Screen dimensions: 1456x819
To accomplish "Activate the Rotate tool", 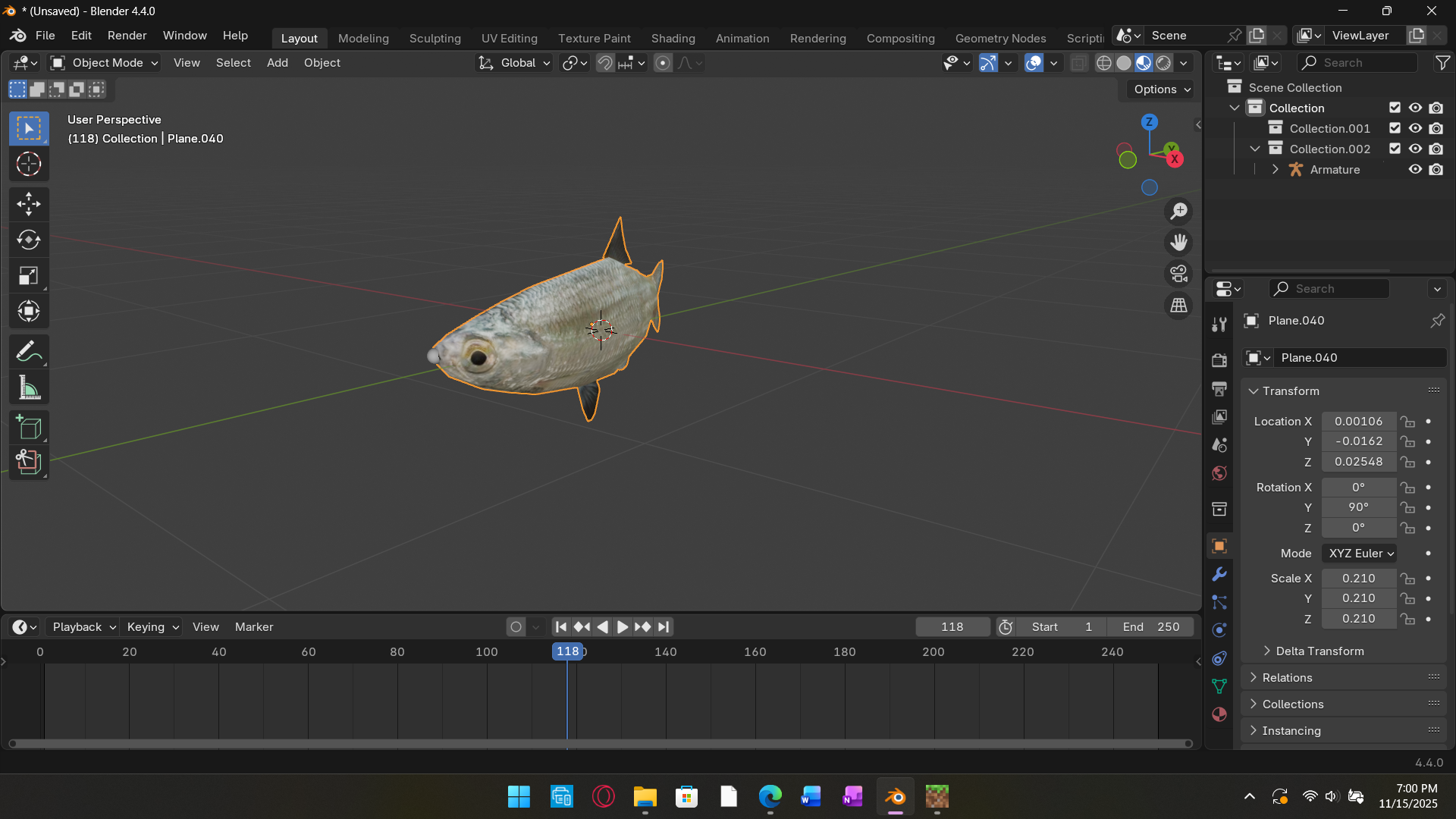I will (29, 240).
